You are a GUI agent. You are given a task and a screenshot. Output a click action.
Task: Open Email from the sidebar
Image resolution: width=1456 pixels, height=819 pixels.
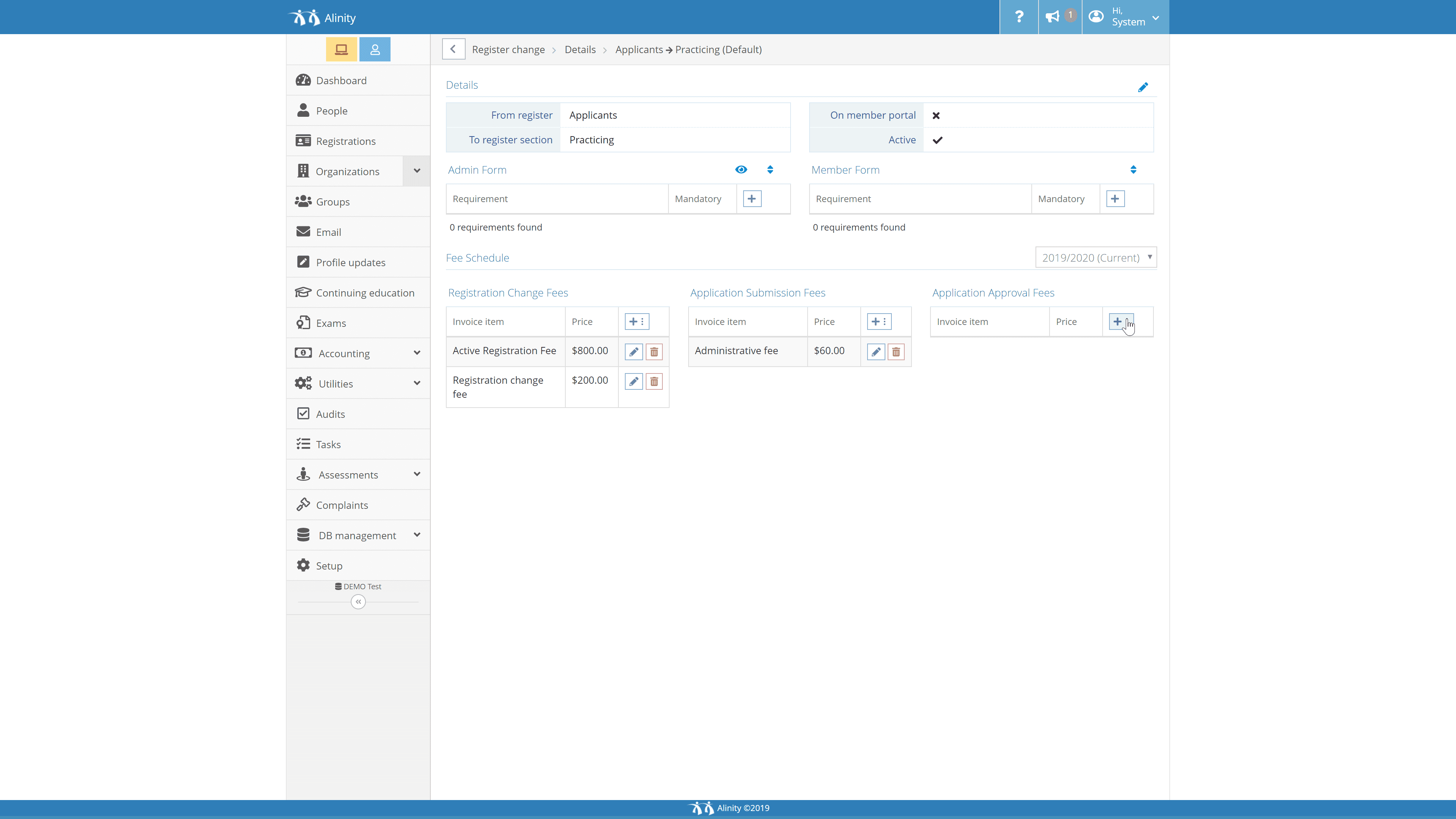click(358, 232)
